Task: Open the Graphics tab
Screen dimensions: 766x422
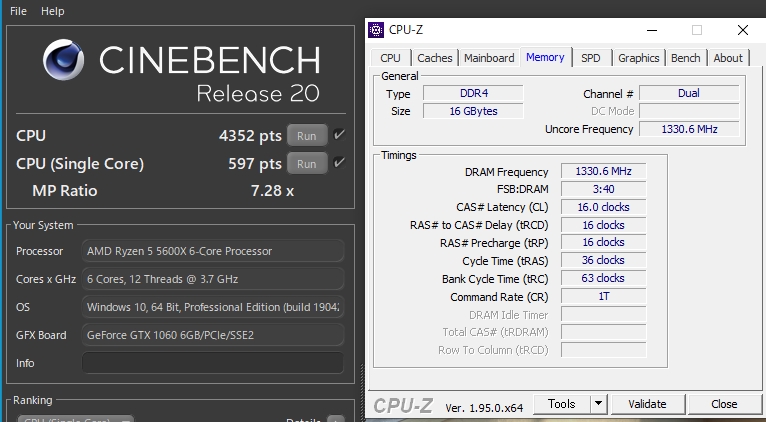Action: click(638, 58)
